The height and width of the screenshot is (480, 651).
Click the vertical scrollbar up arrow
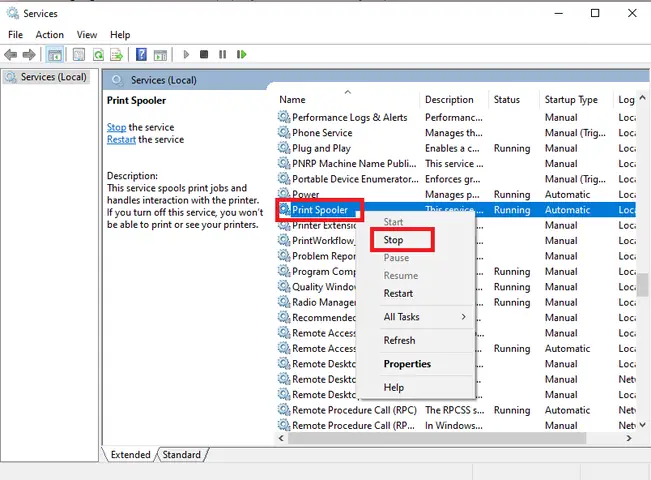[x=642, y=98]
